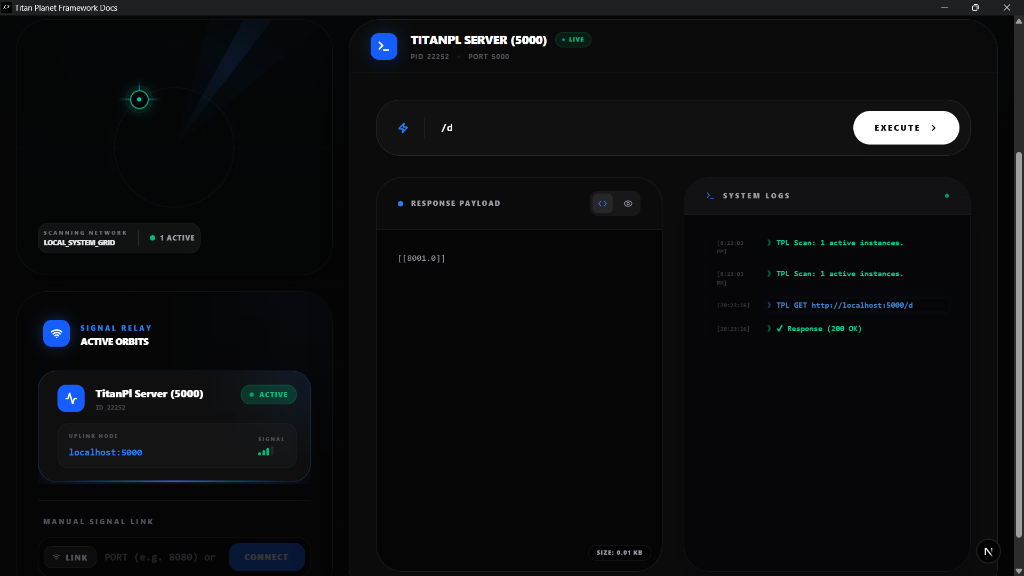Toggle the eye preview in Response Payload panel
Screen dimensions: 1024x576
(x=628, y=203)
